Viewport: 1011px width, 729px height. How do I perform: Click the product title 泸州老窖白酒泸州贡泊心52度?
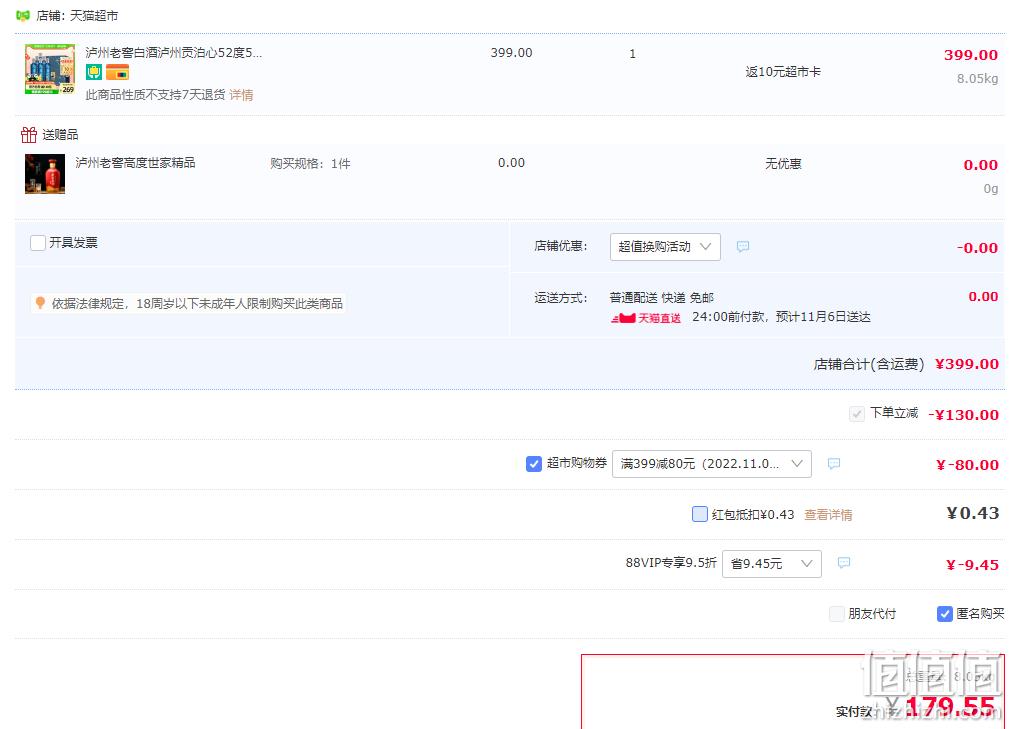[173, 52]
